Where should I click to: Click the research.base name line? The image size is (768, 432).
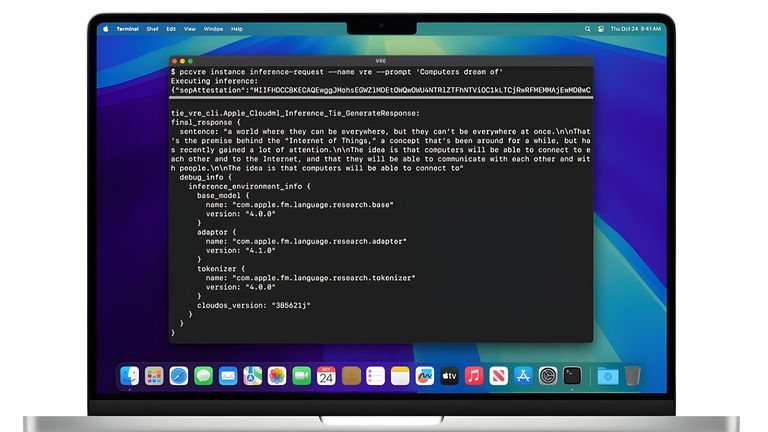tap(299, 205)
